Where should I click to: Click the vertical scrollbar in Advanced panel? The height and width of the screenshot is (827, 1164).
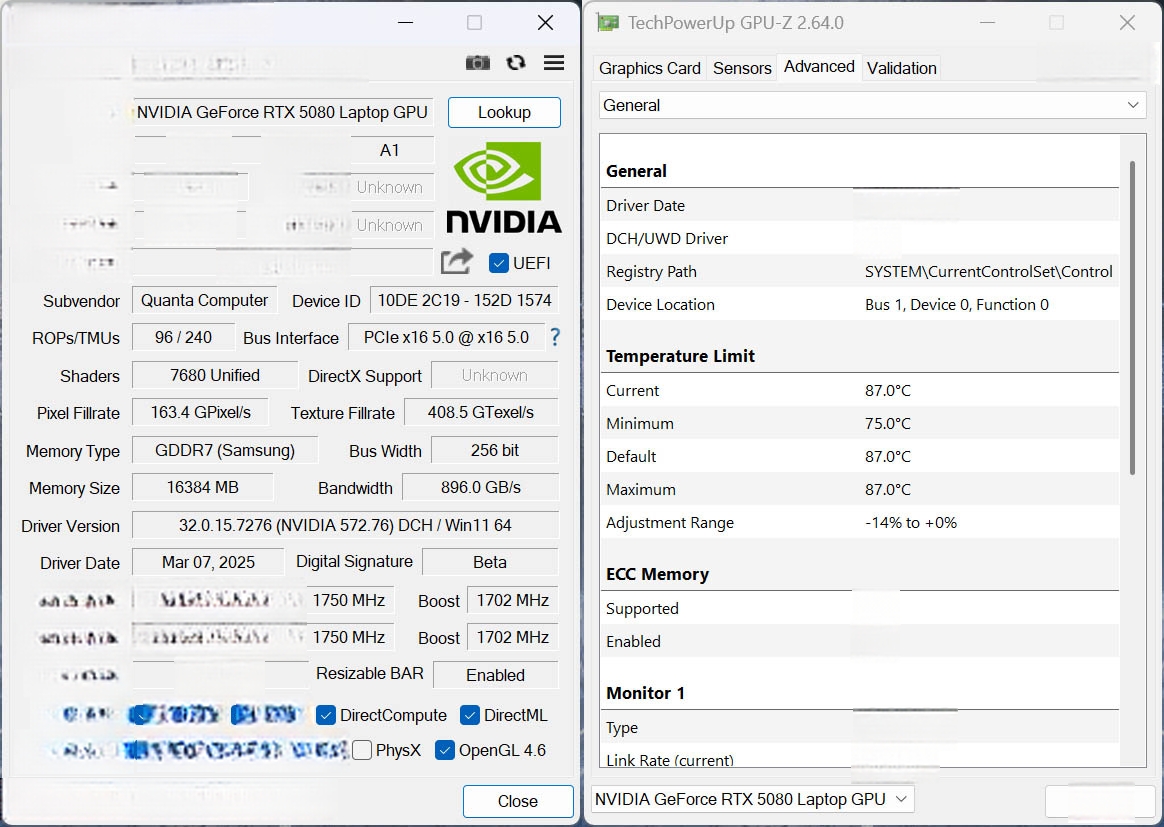(x=1132, y=318)
